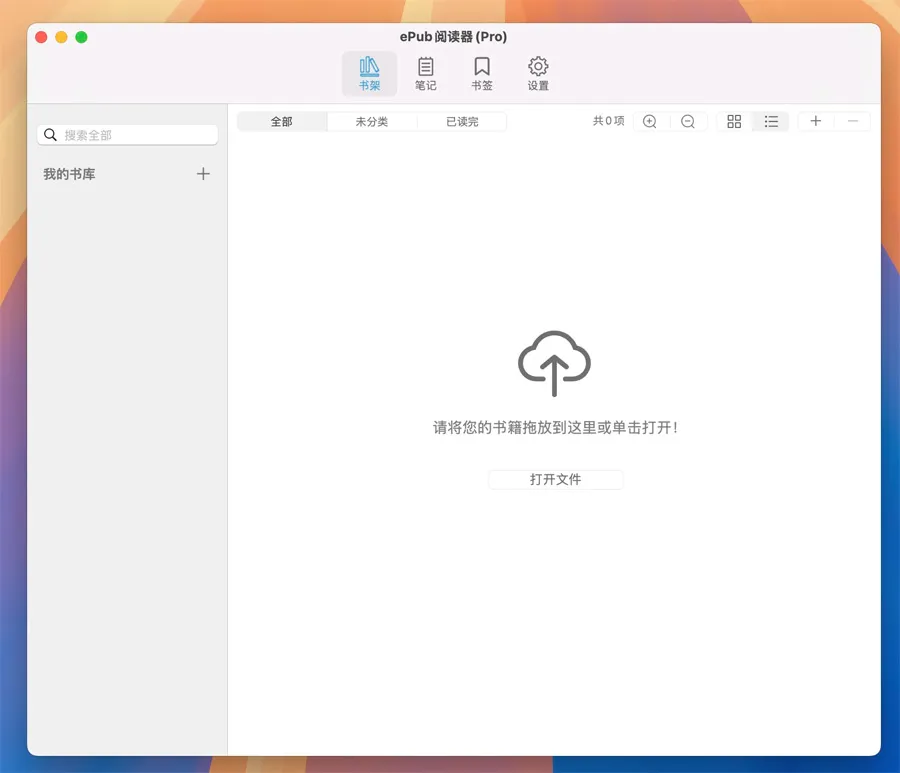Switch to grid view layout
This screenshot has width=900, height=773.
pyautogui.click(x=734, y=121)
